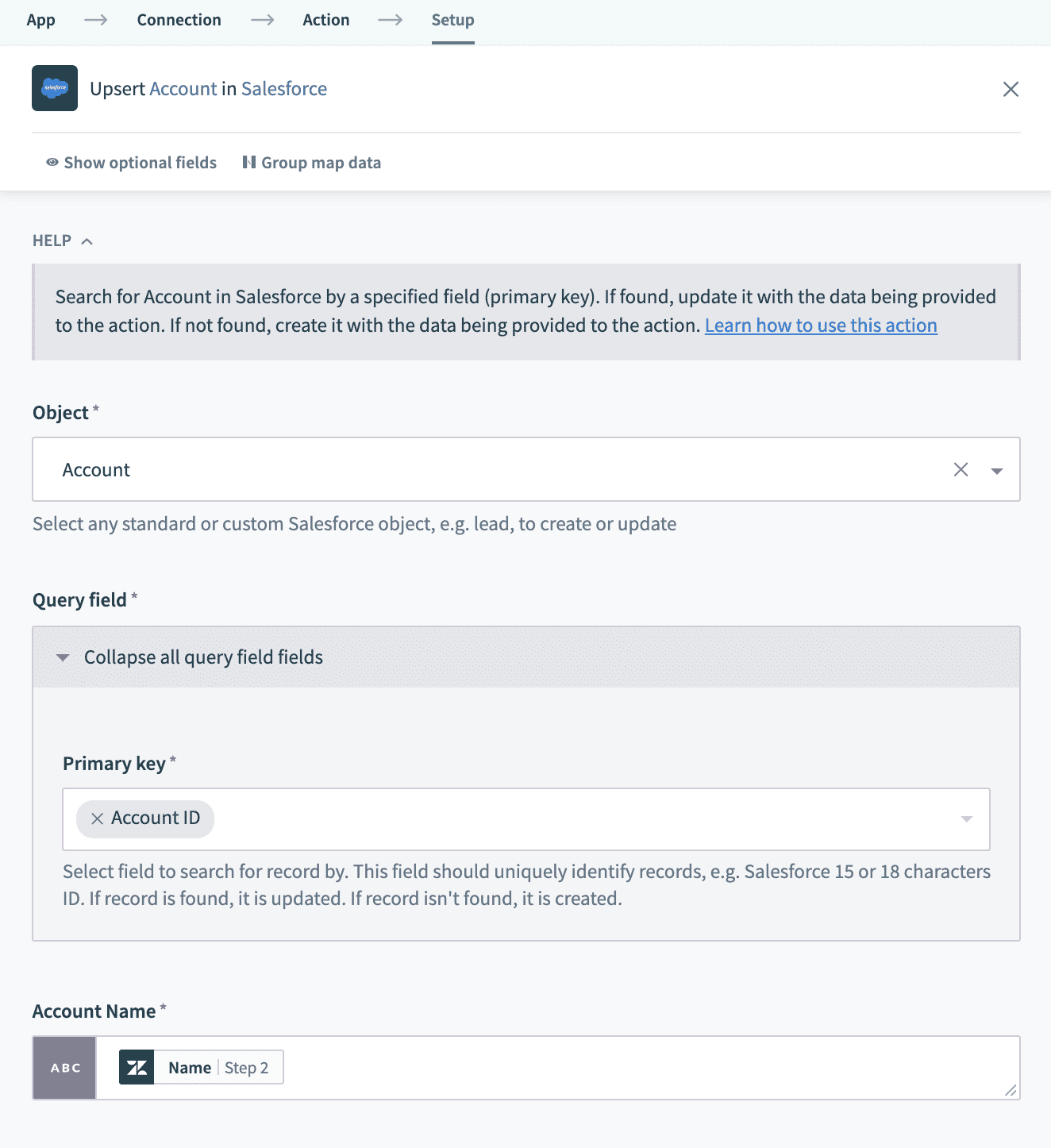1051x1148 pixels.
Task: Open the Object dropdown arrow
Action: tap(997, 471)
